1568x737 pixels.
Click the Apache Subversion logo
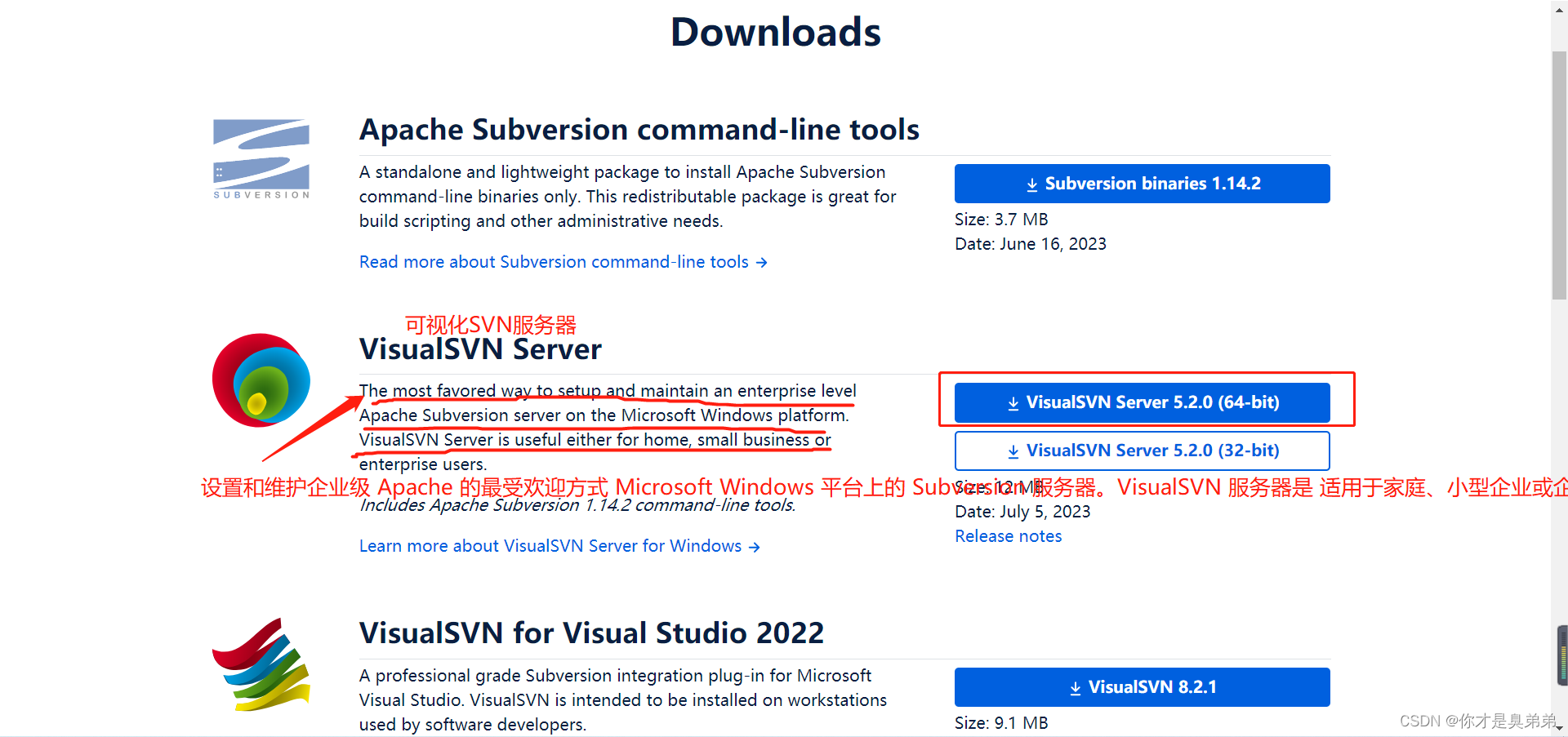(x=261, y=159)
